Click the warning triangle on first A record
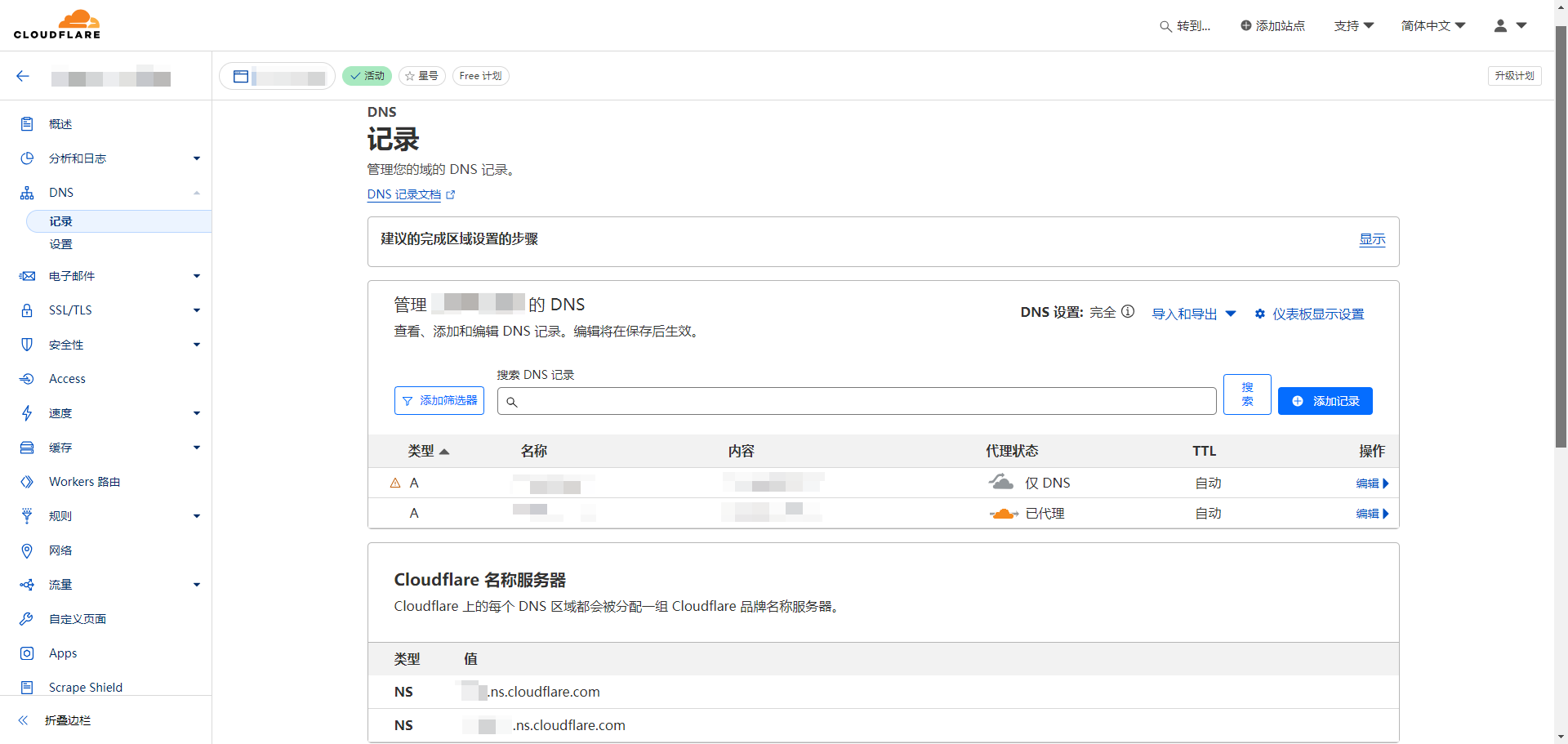The image size is (1568, 744). [395, 483]
